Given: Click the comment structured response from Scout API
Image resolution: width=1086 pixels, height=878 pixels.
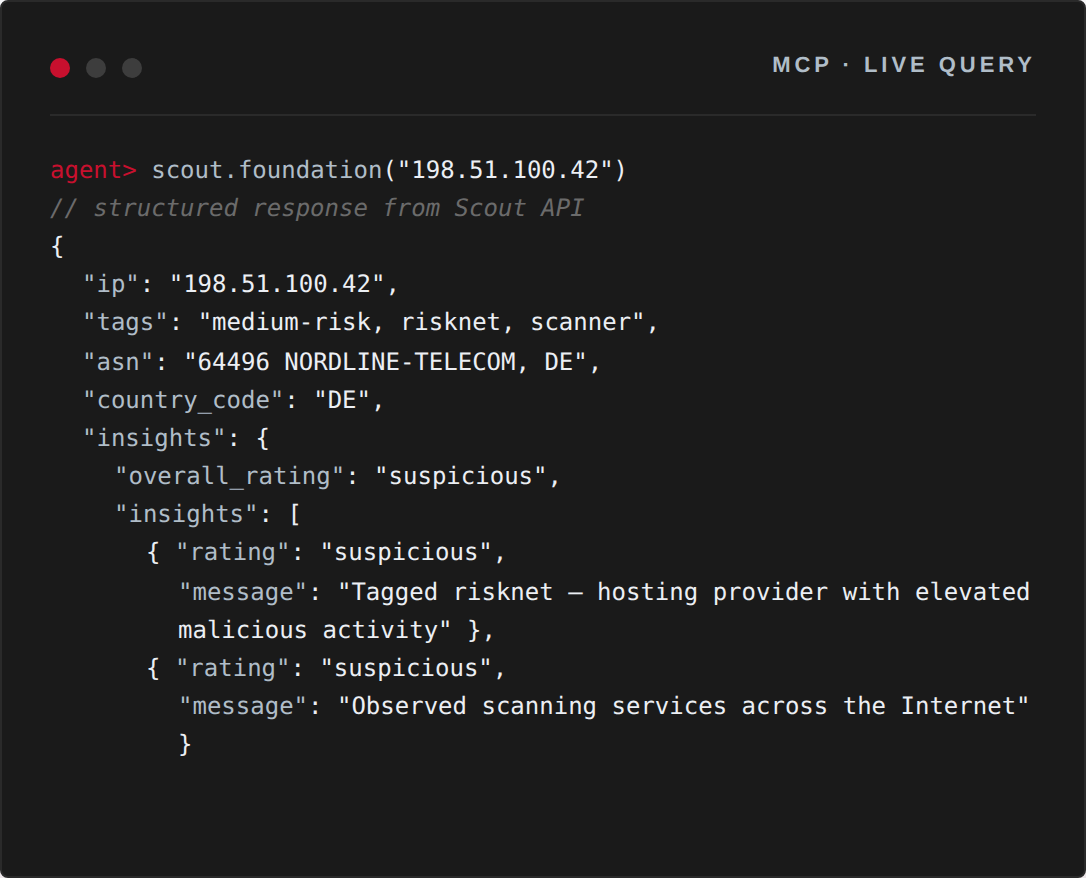Looking at the screenshot, I should point(317,208).
